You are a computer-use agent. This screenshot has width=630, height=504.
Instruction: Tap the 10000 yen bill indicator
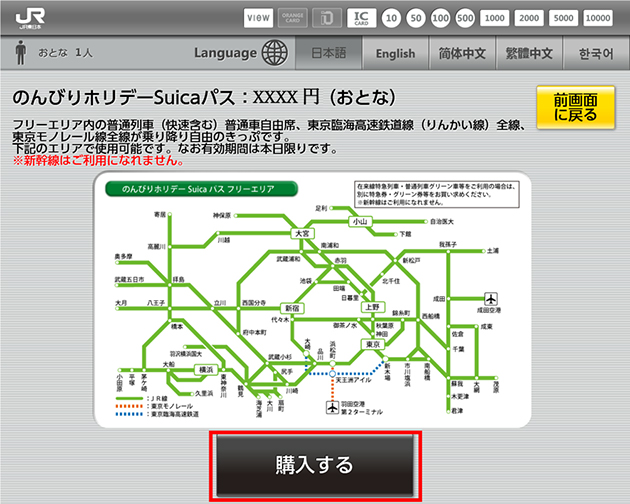click(598, 18)
